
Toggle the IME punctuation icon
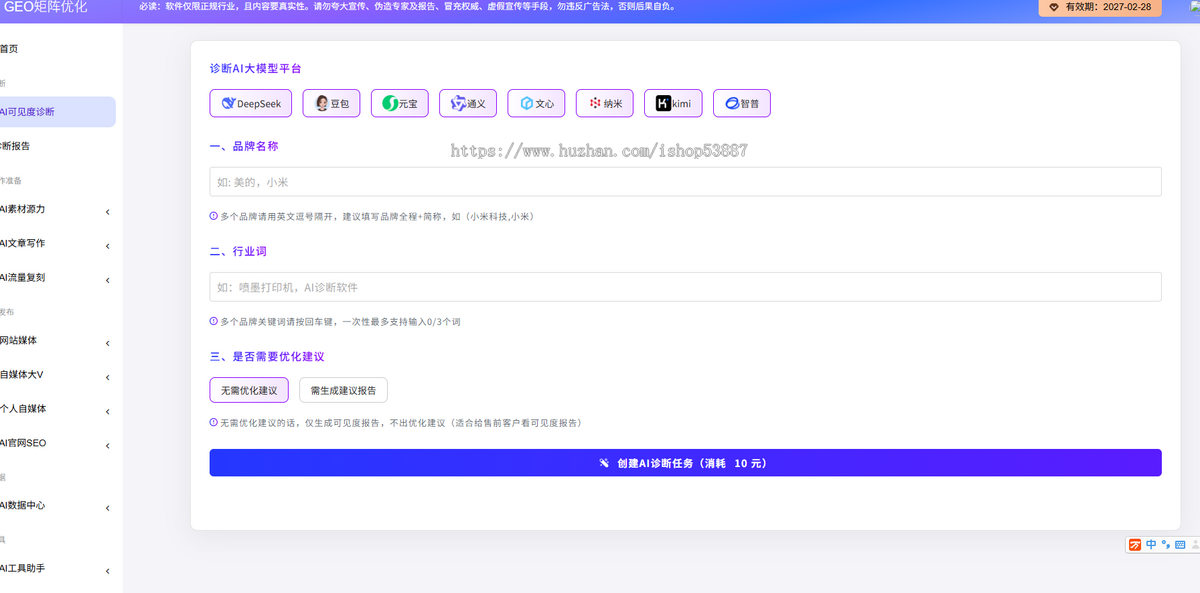[x=1165, y=545]
